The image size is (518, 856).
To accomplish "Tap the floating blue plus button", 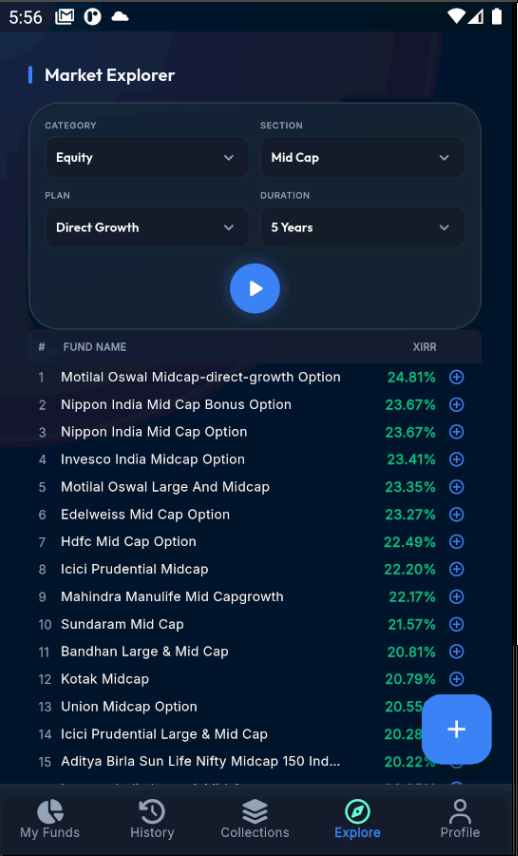I will click(457, 729).
